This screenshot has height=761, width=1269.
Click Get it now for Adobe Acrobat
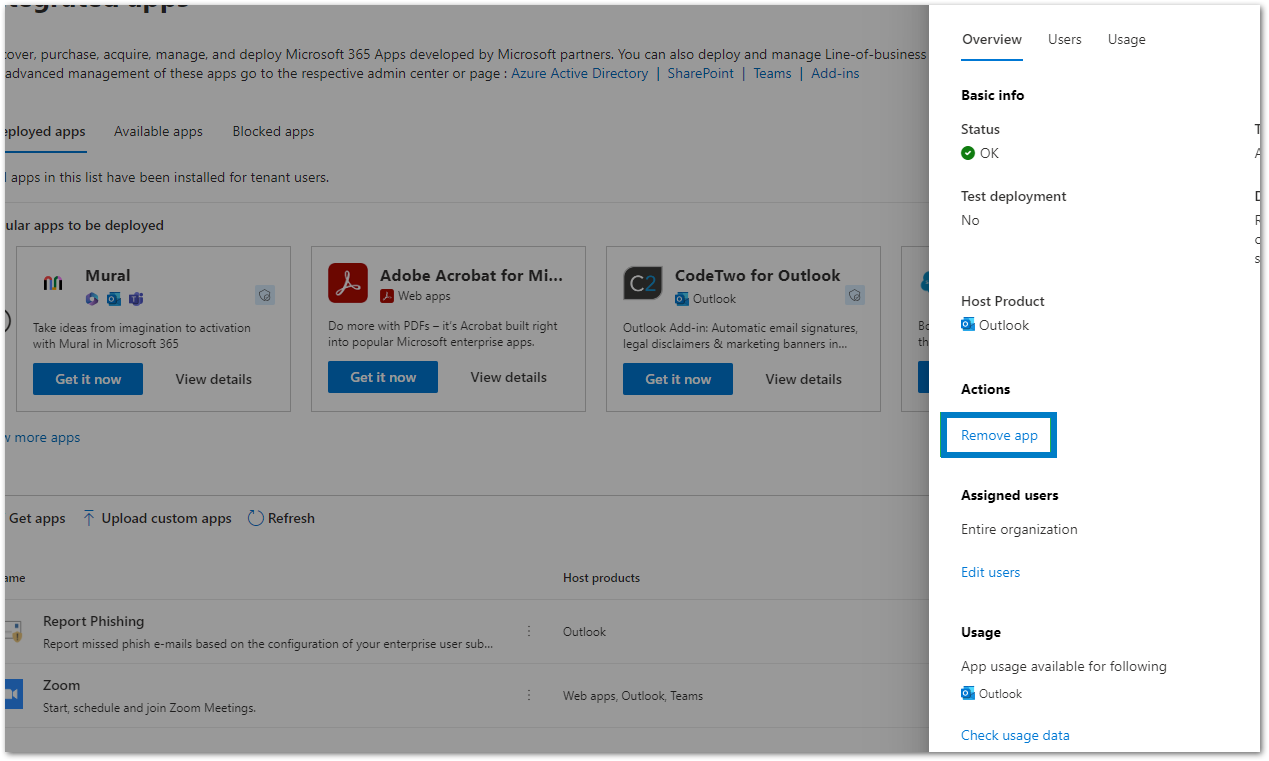pyautogui.click(x=383, y=377)
